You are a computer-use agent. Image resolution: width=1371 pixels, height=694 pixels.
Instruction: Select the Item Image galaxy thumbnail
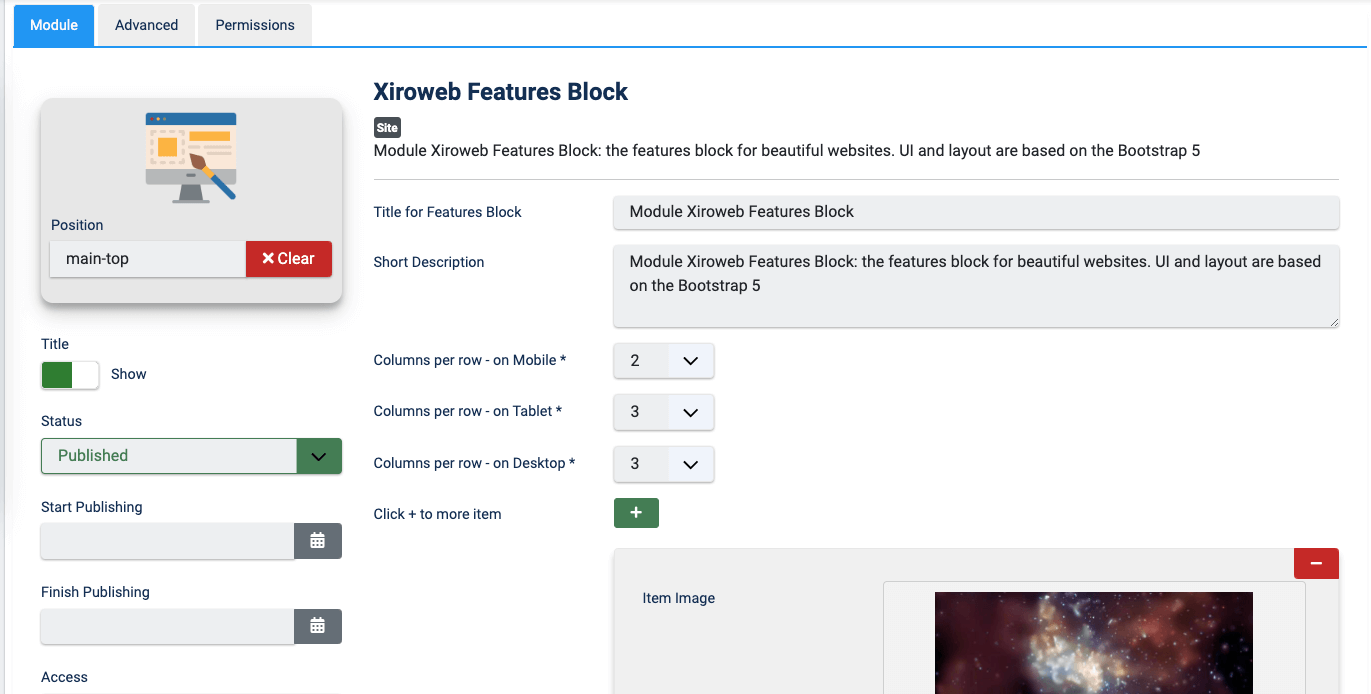1094,642
